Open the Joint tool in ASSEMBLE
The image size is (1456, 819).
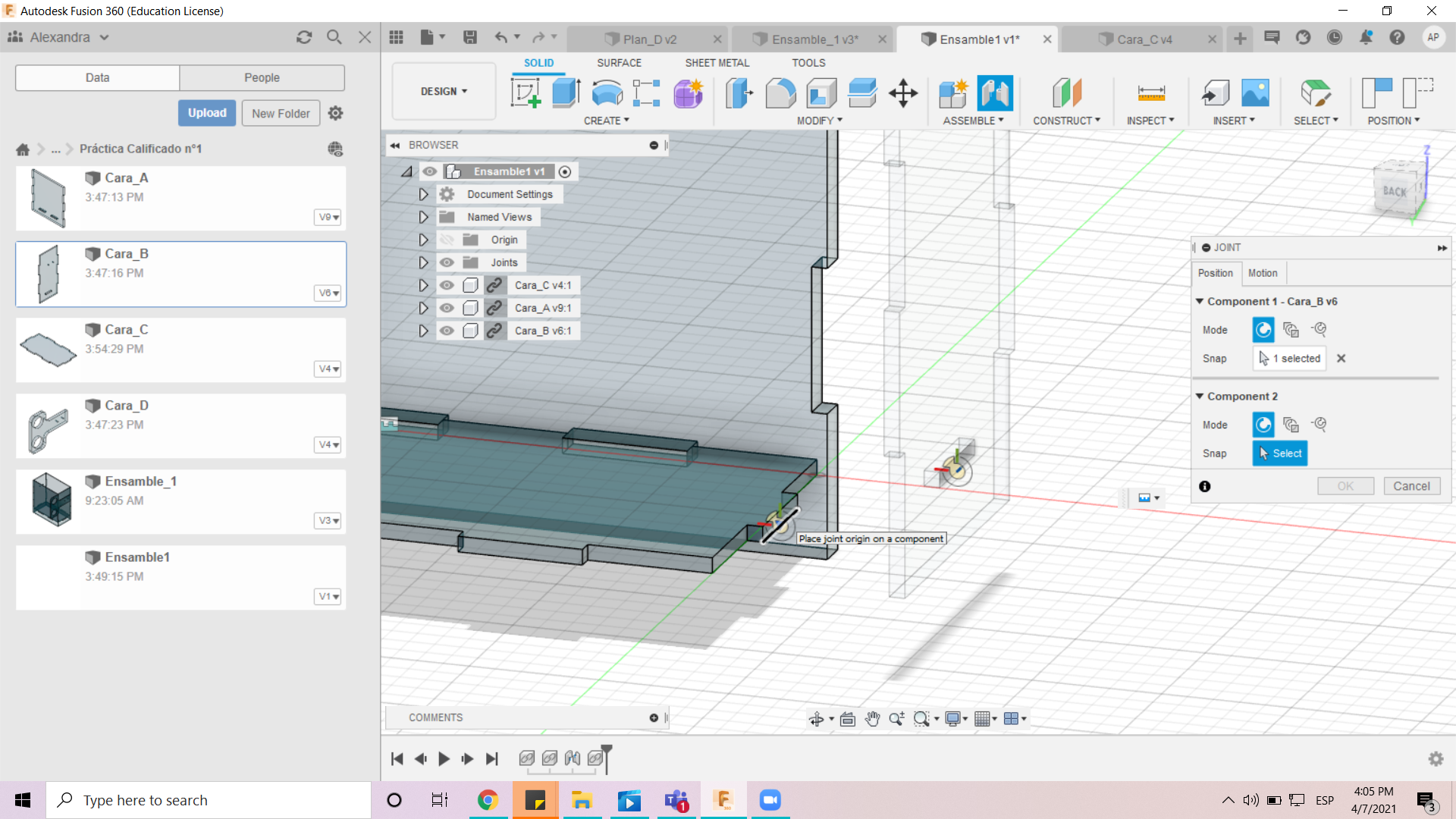click(995, 93)
